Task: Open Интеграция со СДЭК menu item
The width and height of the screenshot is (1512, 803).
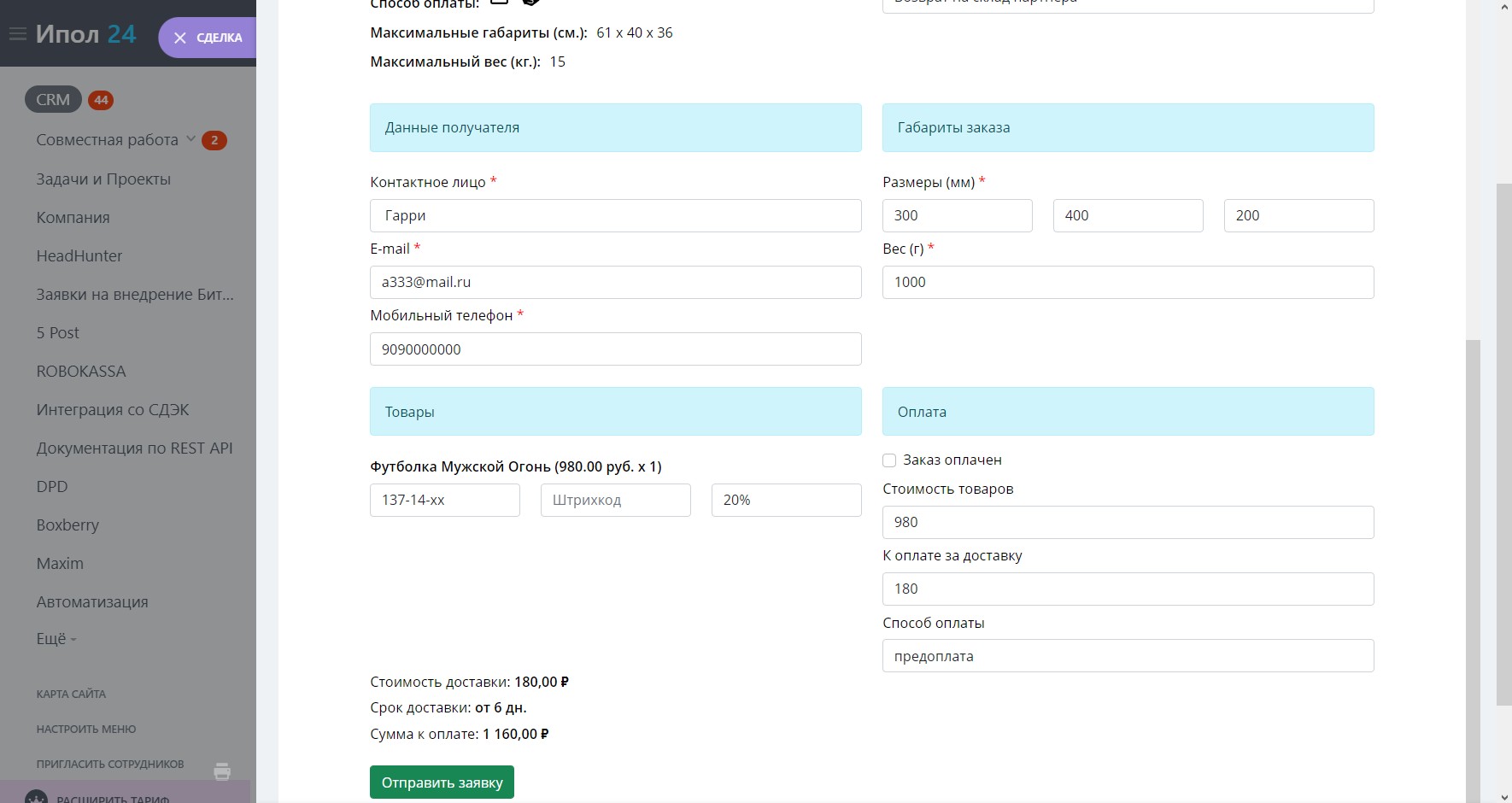Action: click(113, 410)
